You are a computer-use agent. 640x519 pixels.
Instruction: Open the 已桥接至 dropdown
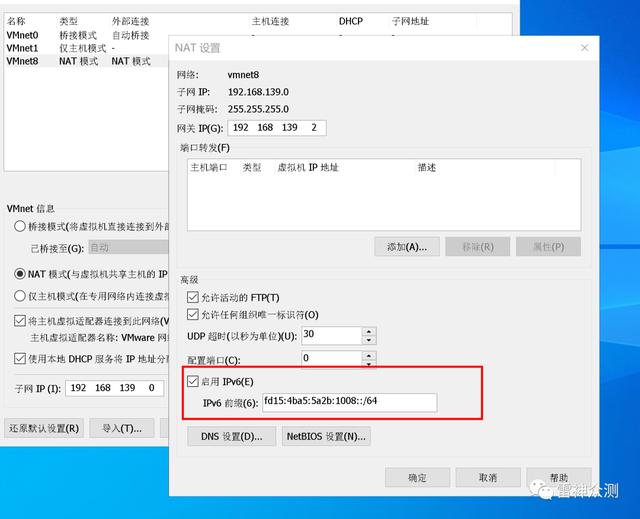click(x=128, y=247)
